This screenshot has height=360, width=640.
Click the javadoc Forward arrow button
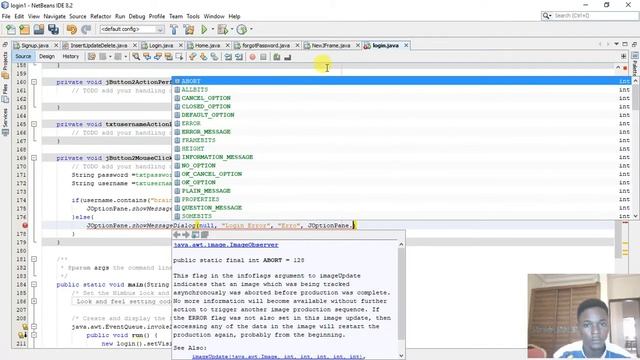[186, 235]
